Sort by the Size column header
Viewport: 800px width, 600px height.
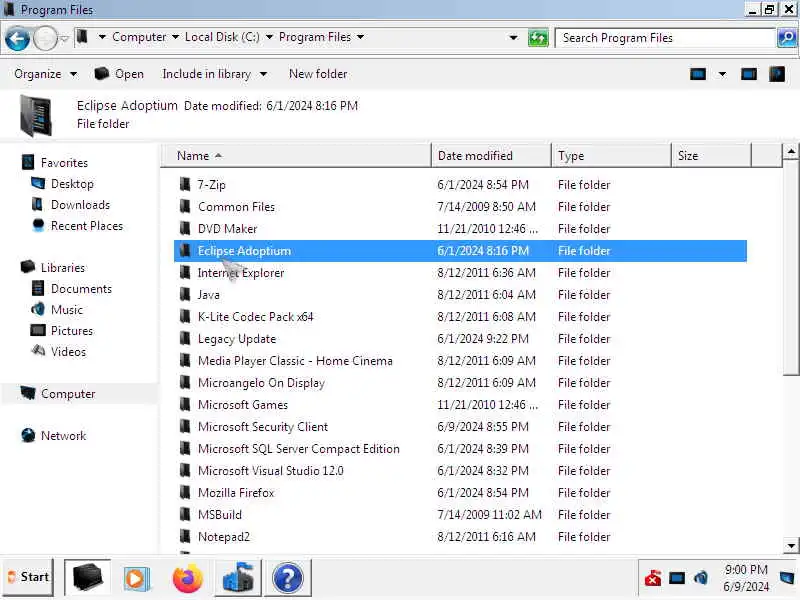pyautogui.click(x=711, y=156)
